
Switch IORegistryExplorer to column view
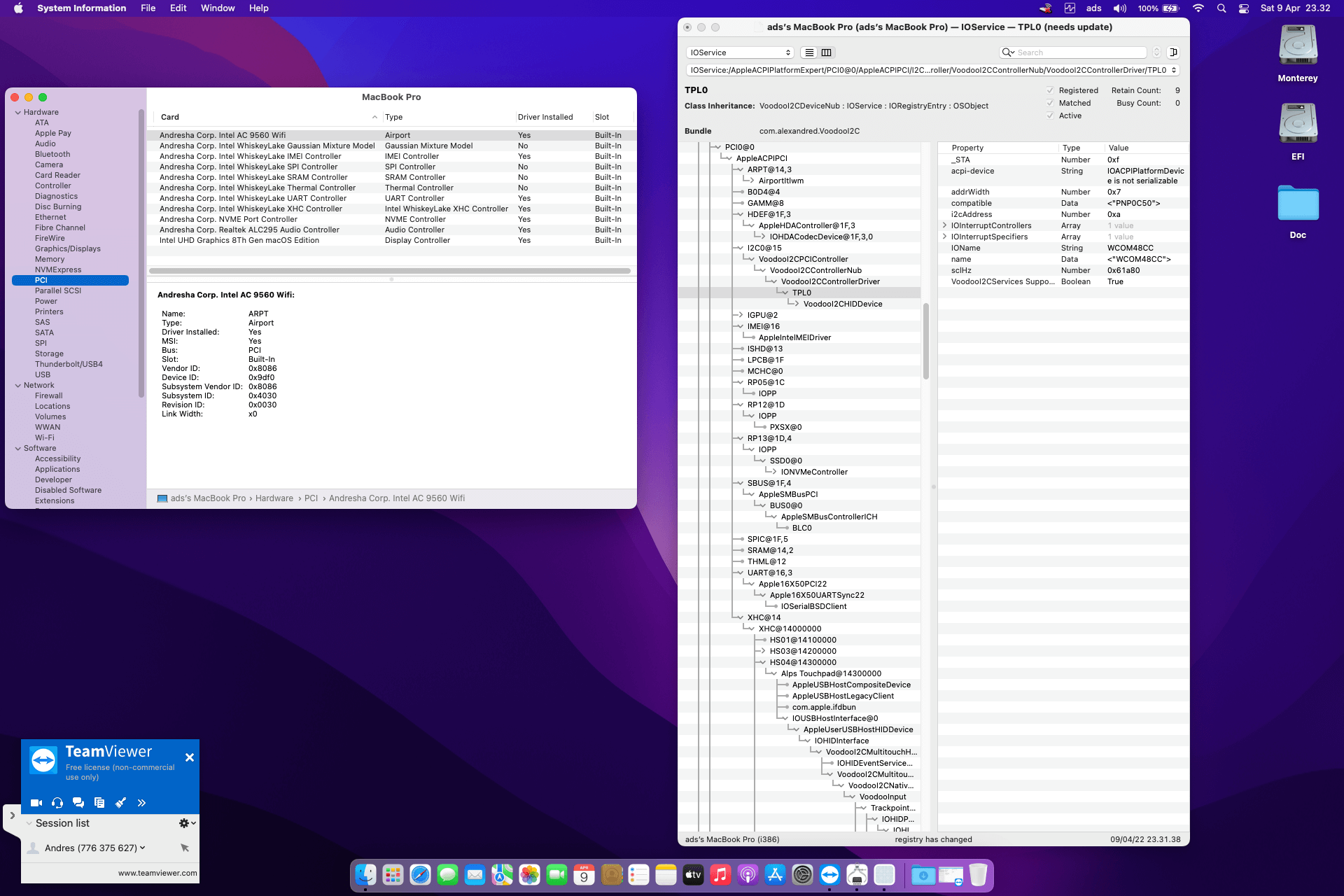(x=827, y=52)
